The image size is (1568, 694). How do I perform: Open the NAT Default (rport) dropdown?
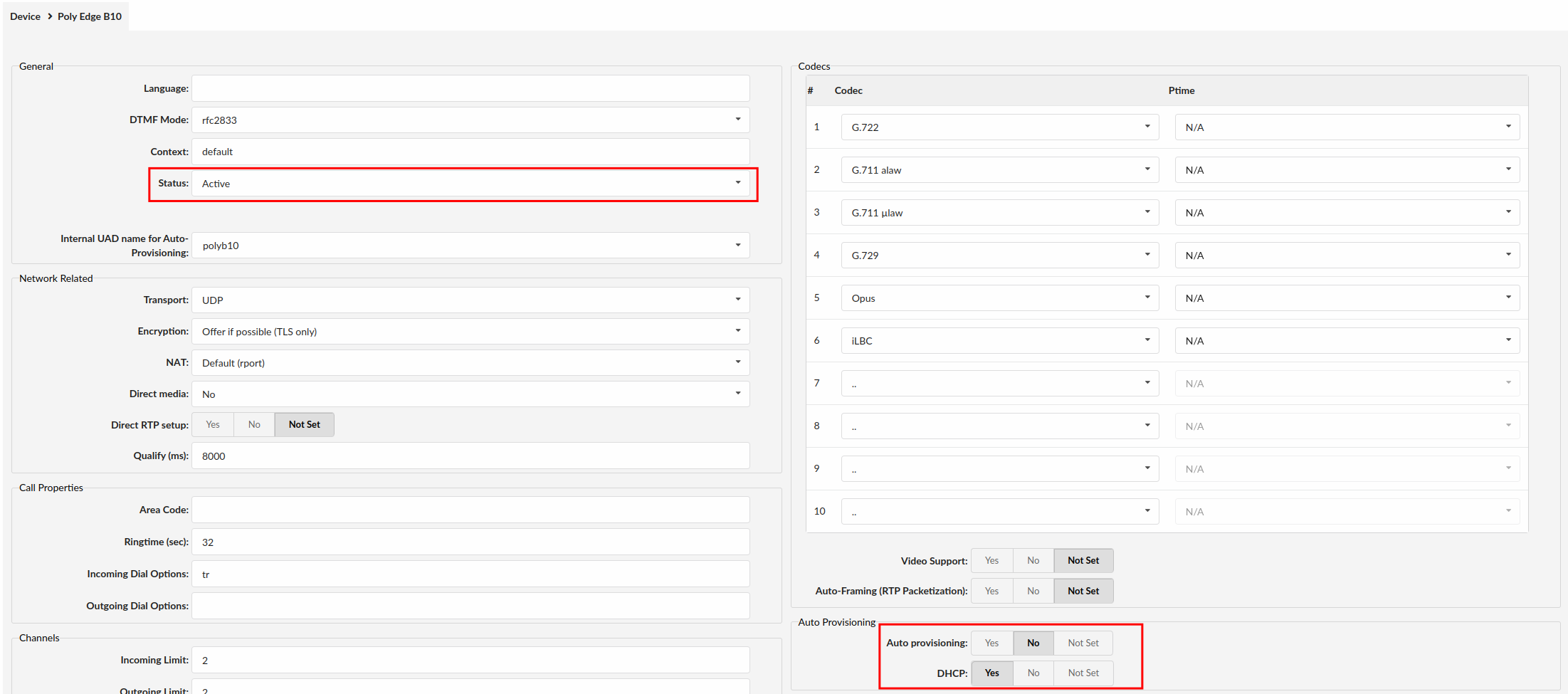tap(470, 363)
